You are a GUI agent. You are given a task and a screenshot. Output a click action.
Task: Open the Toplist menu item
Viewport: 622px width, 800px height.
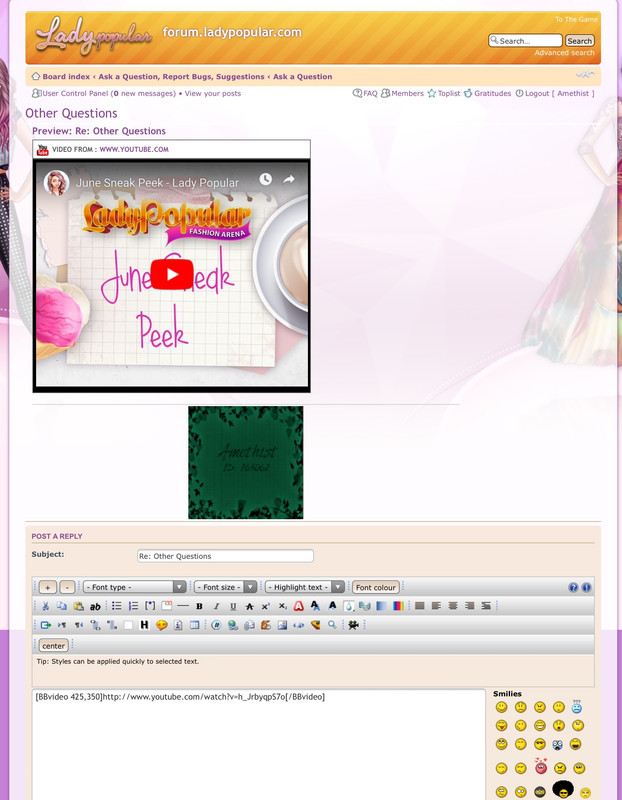point(444,93)
